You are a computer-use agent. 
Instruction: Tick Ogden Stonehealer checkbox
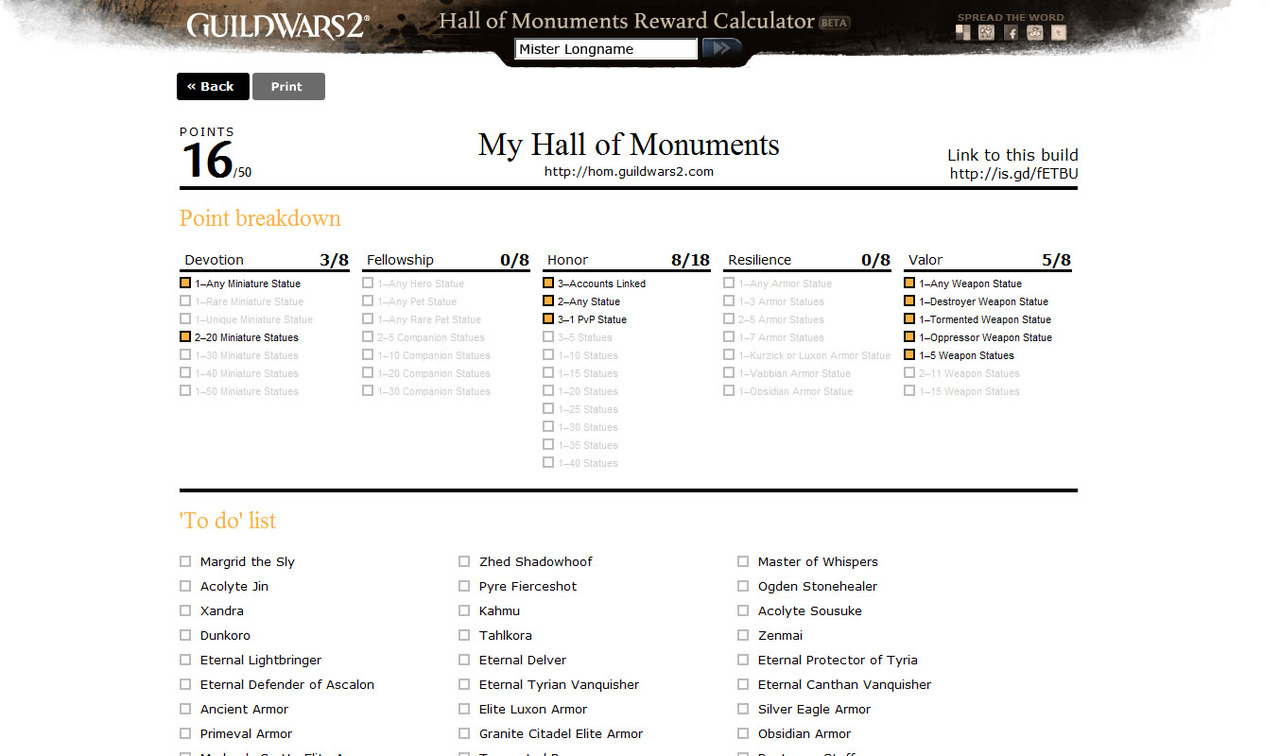(743, 586)
